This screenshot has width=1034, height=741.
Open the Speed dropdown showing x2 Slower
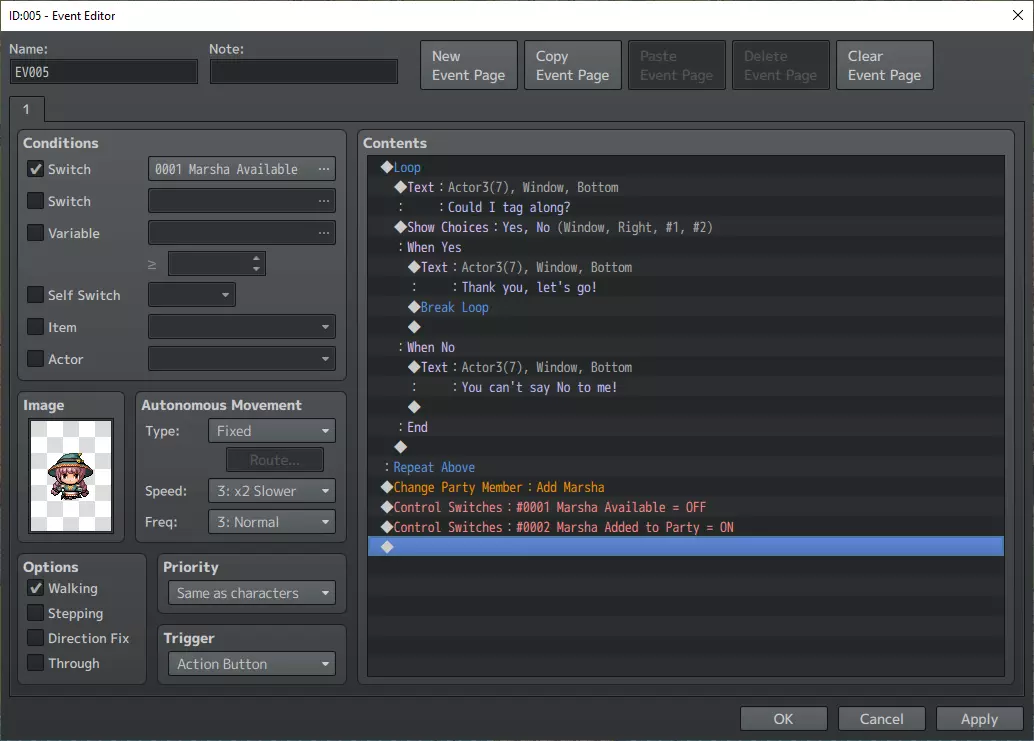tap(271, 492)
